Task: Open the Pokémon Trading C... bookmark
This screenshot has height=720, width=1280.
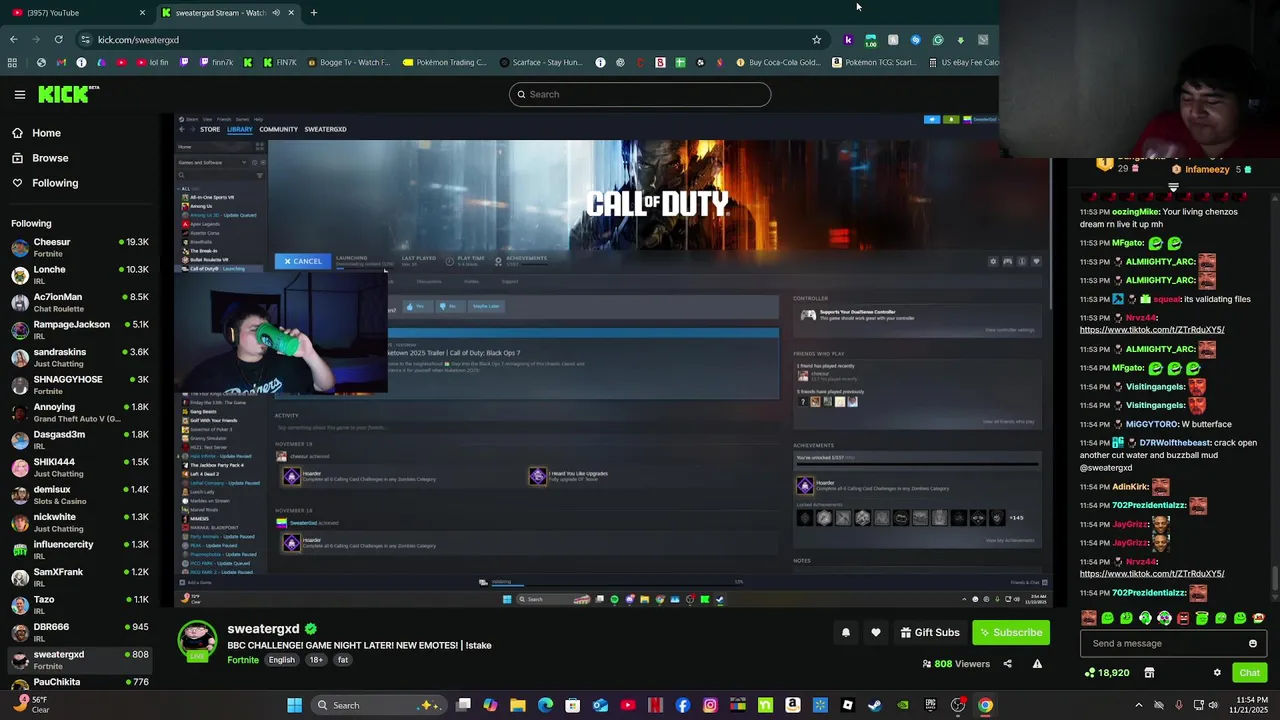Action: [444, 62]
